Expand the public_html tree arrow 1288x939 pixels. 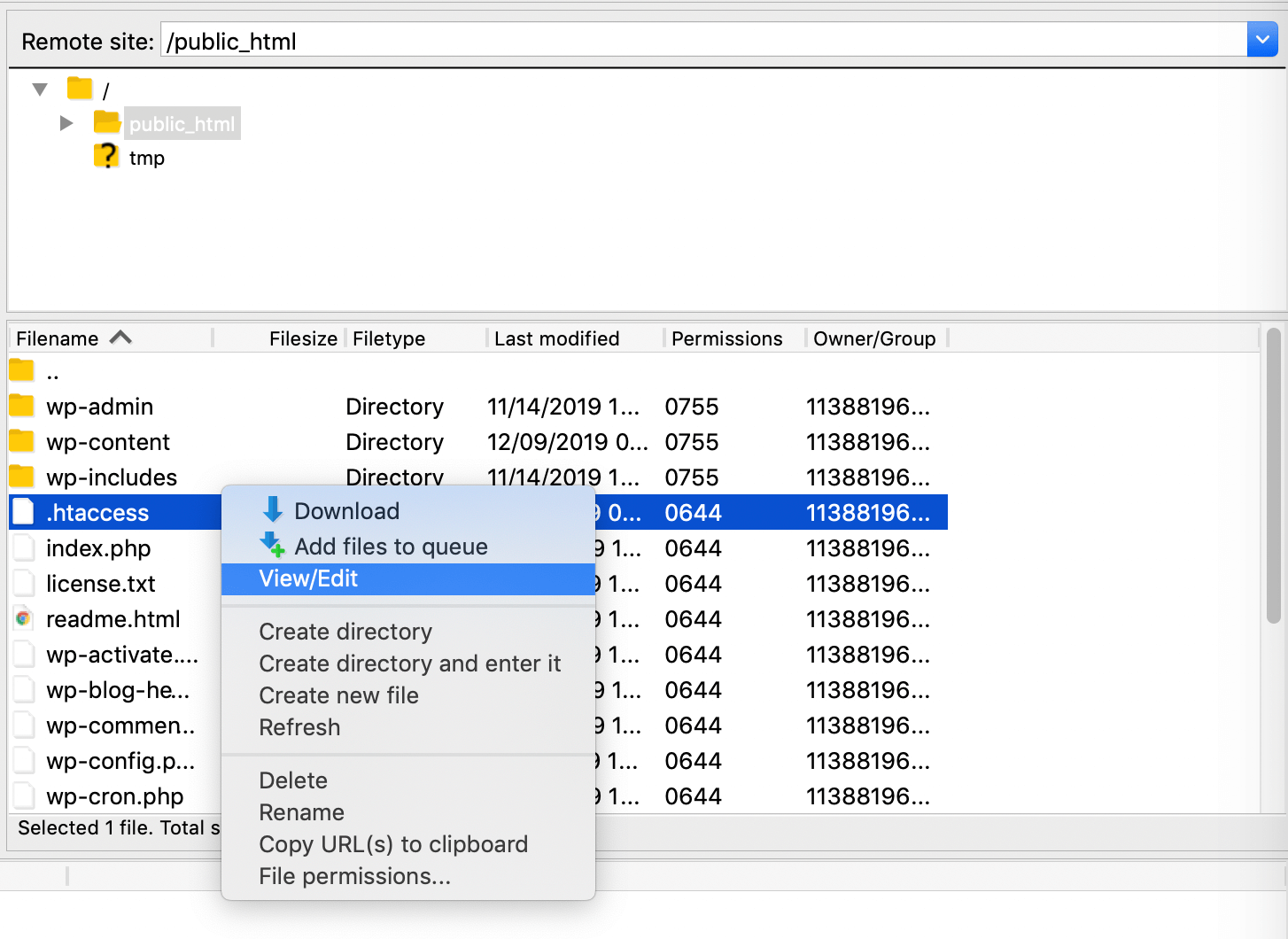[x=66, y=122]
